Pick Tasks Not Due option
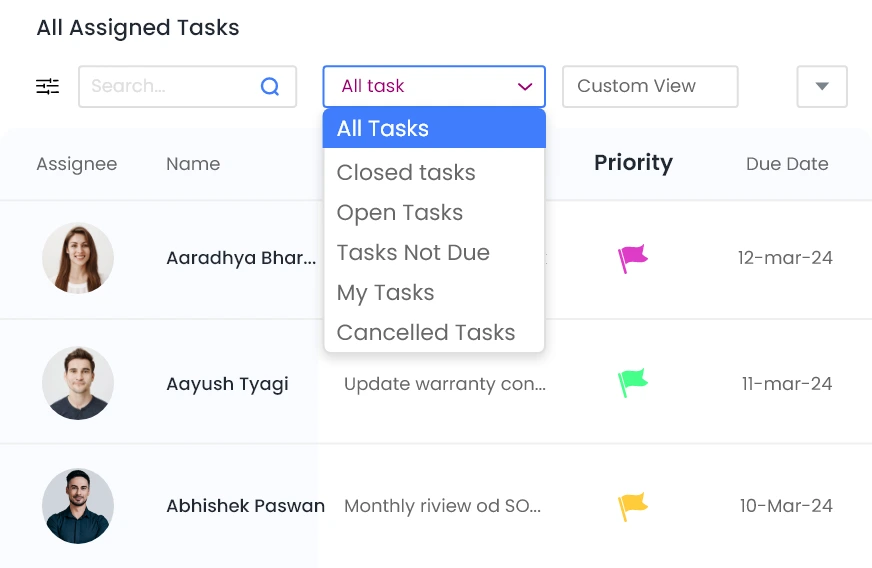This screenshot has height=568, width=872. [413, 253]
